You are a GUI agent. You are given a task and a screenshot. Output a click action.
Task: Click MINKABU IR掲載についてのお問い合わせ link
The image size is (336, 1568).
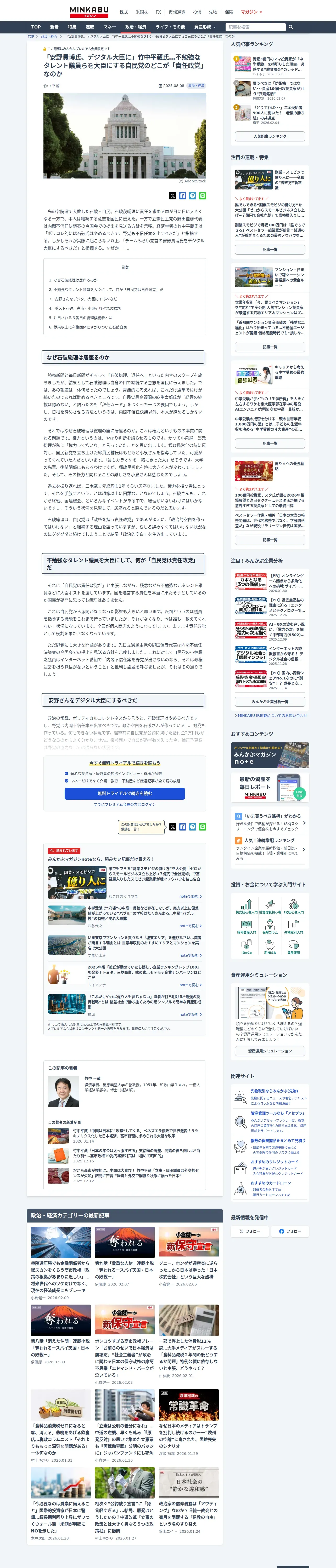pyautogui.click(x=271, y=715)
